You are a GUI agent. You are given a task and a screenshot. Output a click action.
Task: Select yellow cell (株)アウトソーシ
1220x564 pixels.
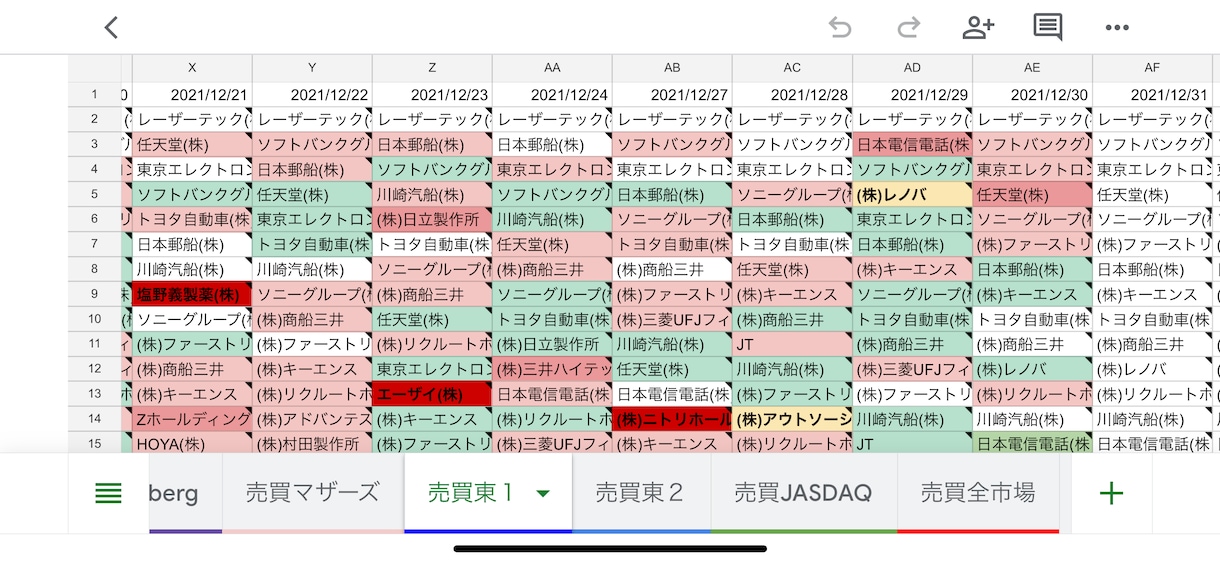tap(792, 420)
